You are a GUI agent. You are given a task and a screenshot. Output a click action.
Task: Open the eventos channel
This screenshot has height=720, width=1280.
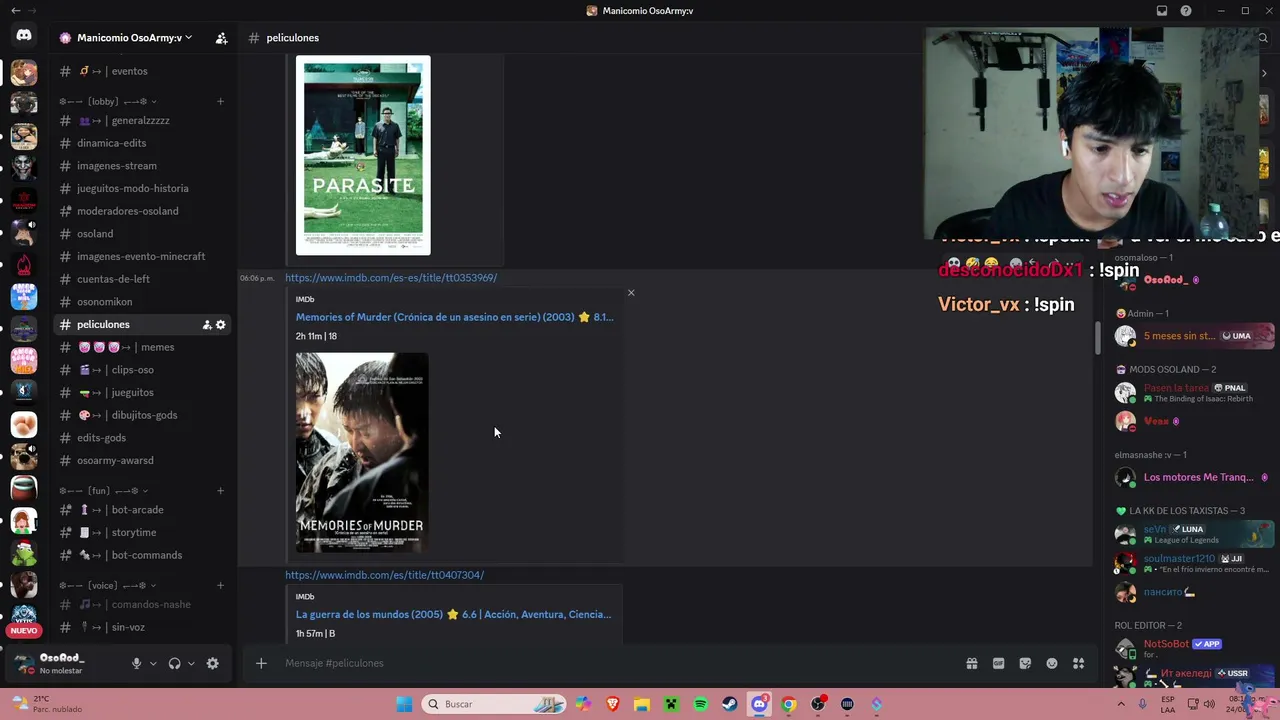tap(142, 71)
